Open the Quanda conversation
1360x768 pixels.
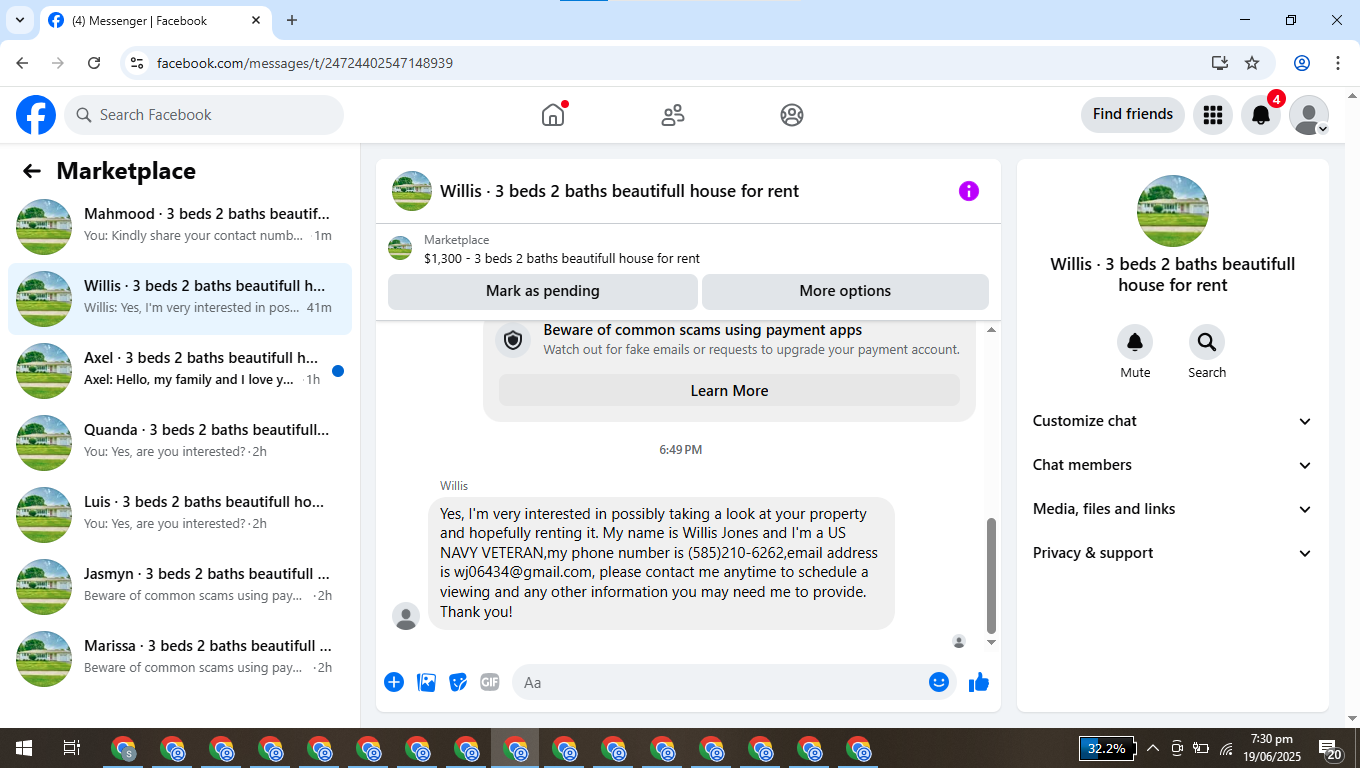[180, 443]
